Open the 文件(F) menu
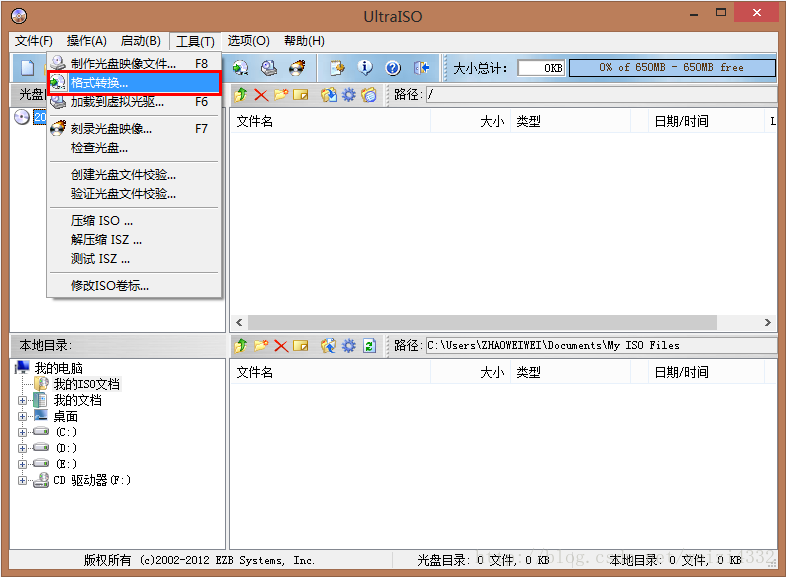 click(34, 41)
